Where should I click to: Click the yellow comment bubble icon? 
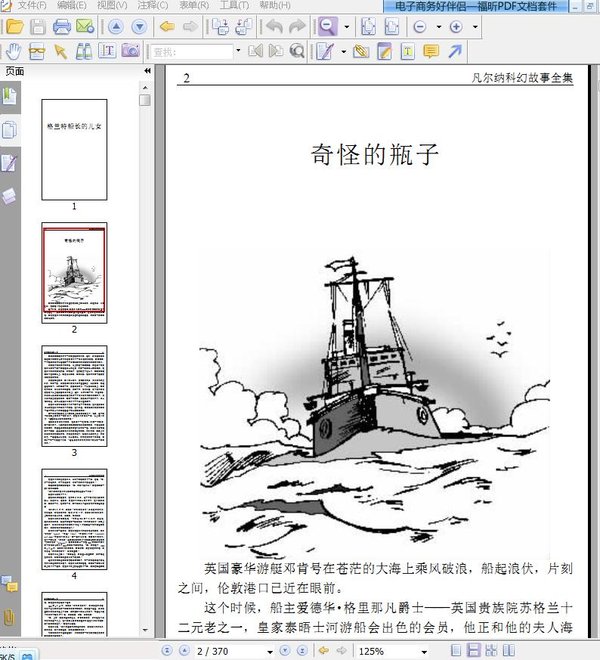pos(431,51)
